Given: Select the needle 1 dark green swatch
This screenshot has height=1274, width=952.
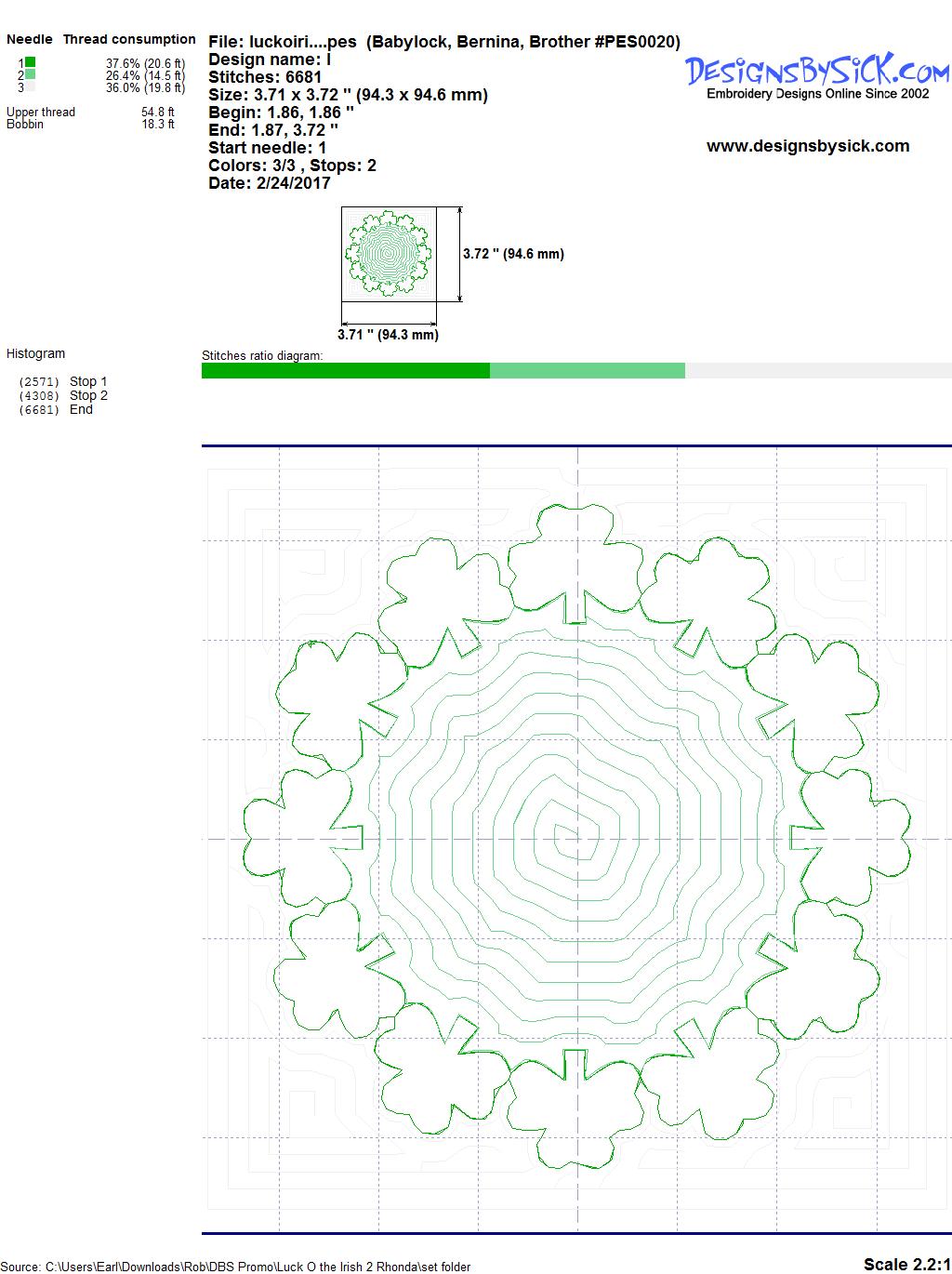Looking at the screenshot, I should (30, 62).
